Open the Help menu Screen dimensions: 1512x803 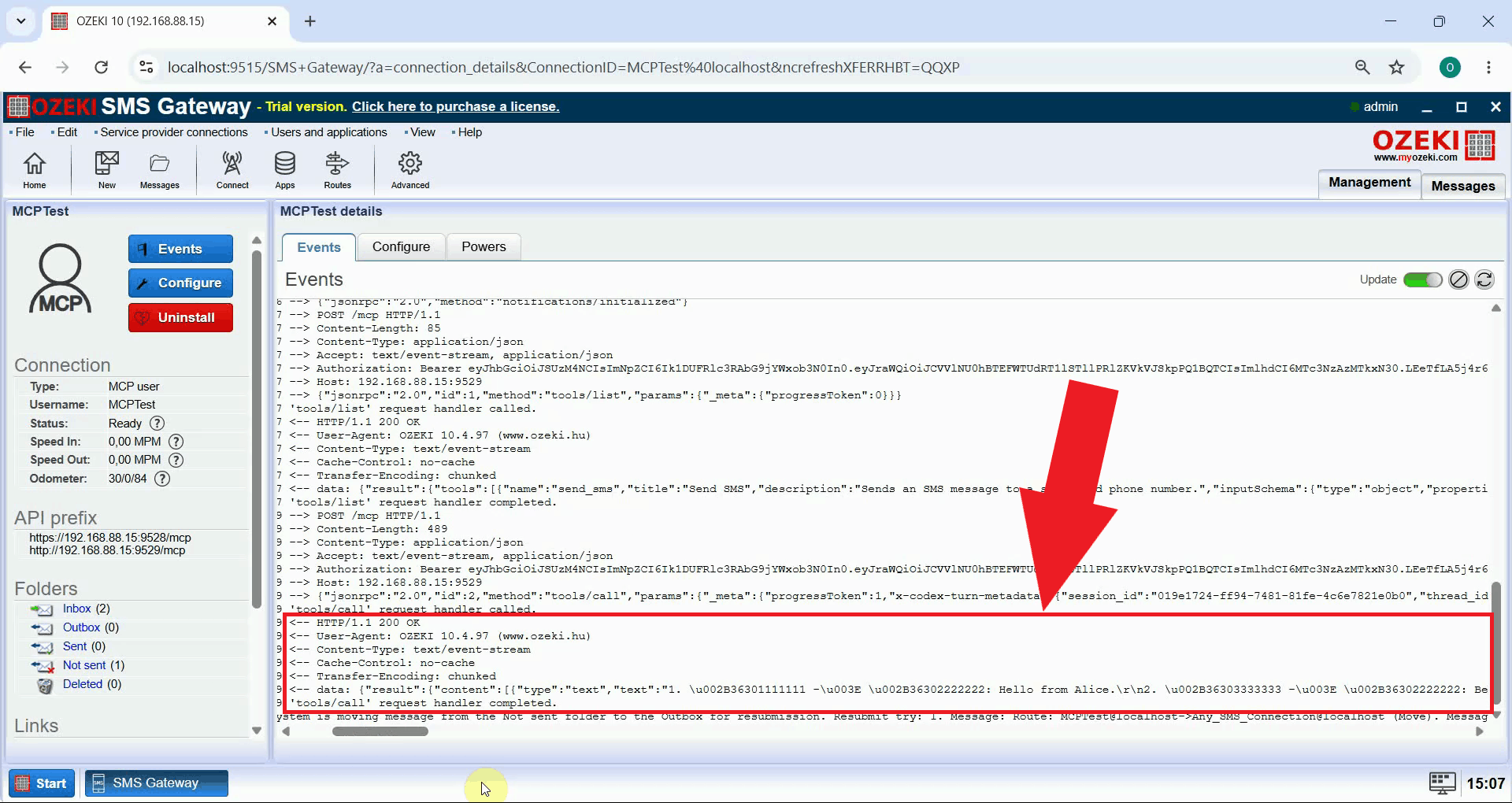tap(469, 132)
